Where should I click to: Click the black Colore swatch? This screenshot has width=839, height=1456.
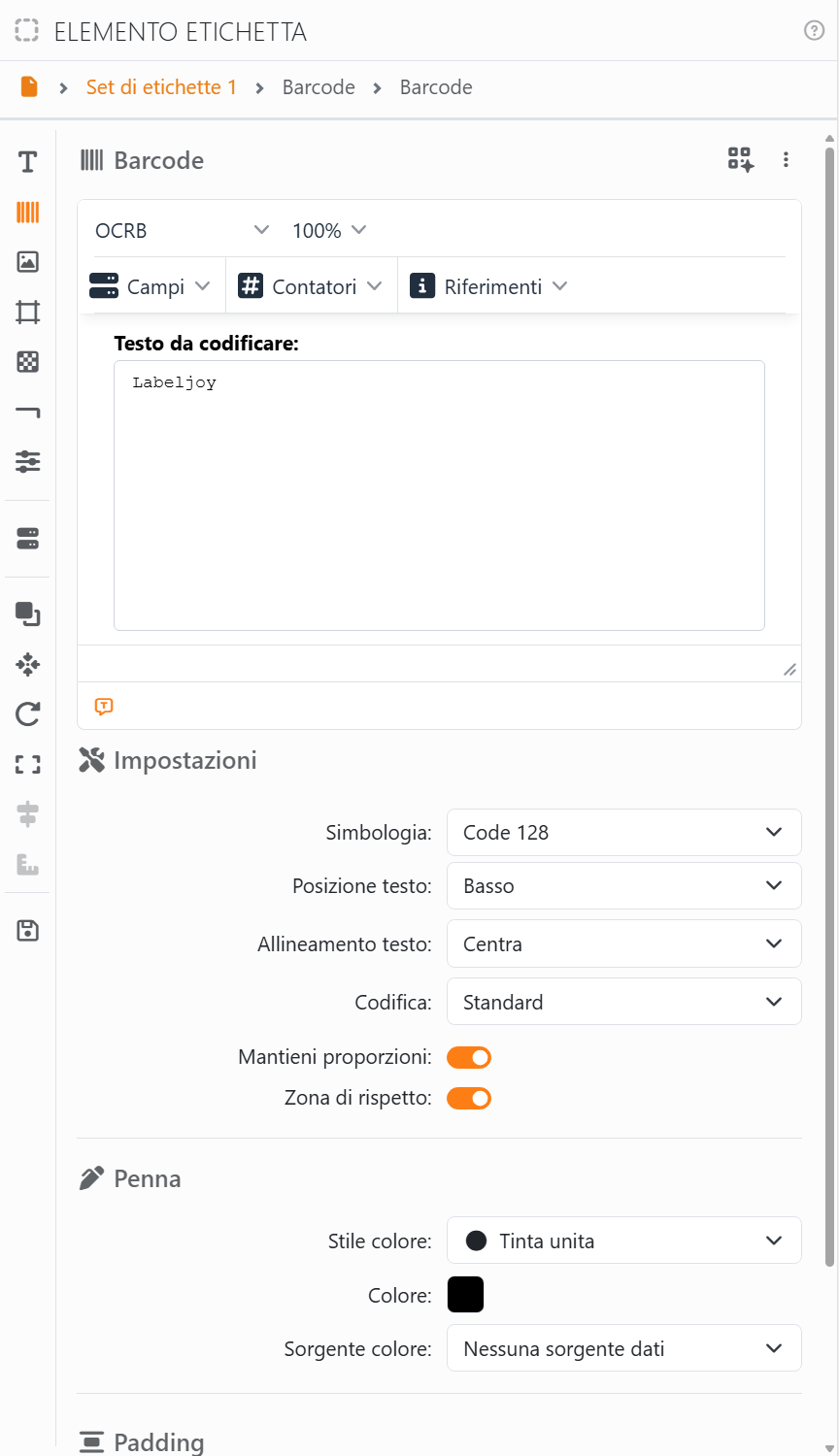(x=465, y=1294)
